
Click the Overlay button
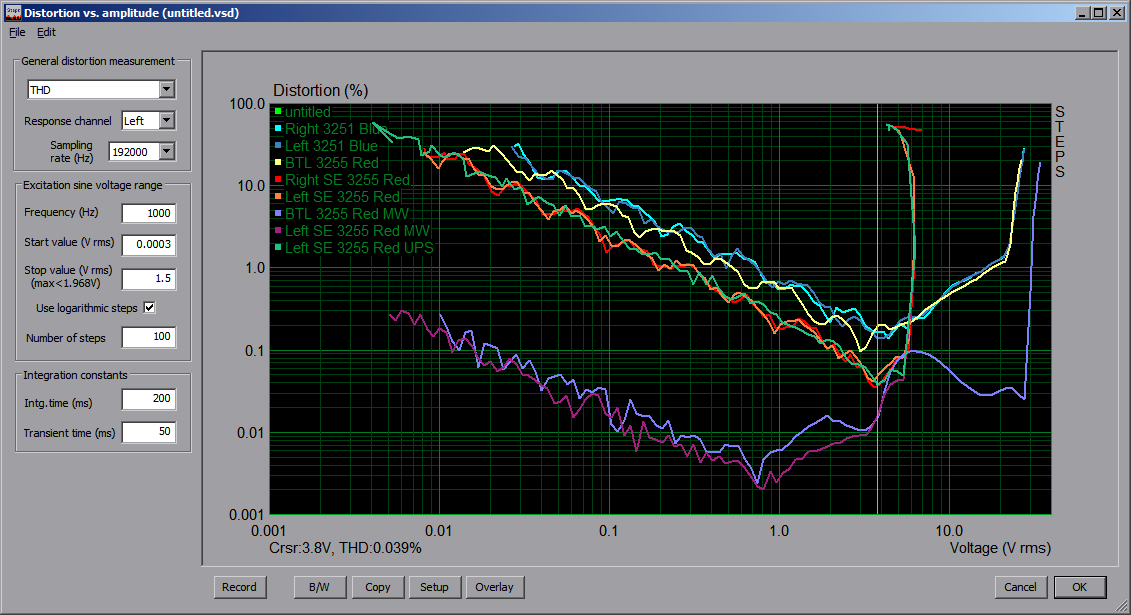tap(494, 587)
